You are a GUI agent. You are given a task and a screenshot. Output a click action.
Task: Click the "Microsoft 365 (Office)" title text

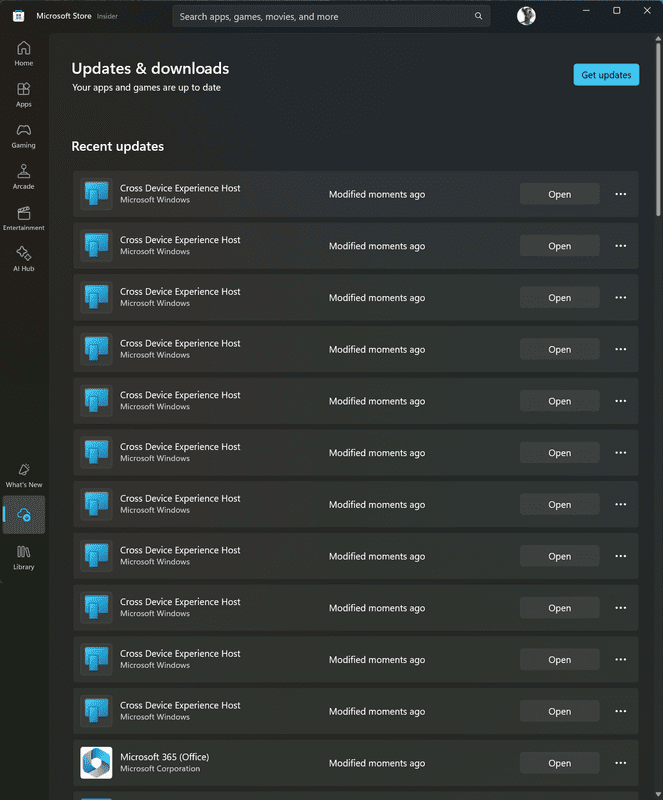[164, 757]
